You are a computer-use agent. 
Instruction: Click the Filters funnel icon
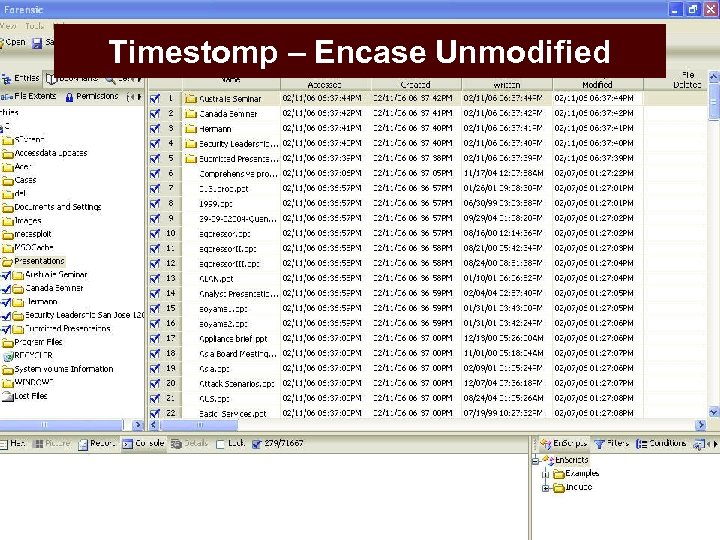point(599,444)
